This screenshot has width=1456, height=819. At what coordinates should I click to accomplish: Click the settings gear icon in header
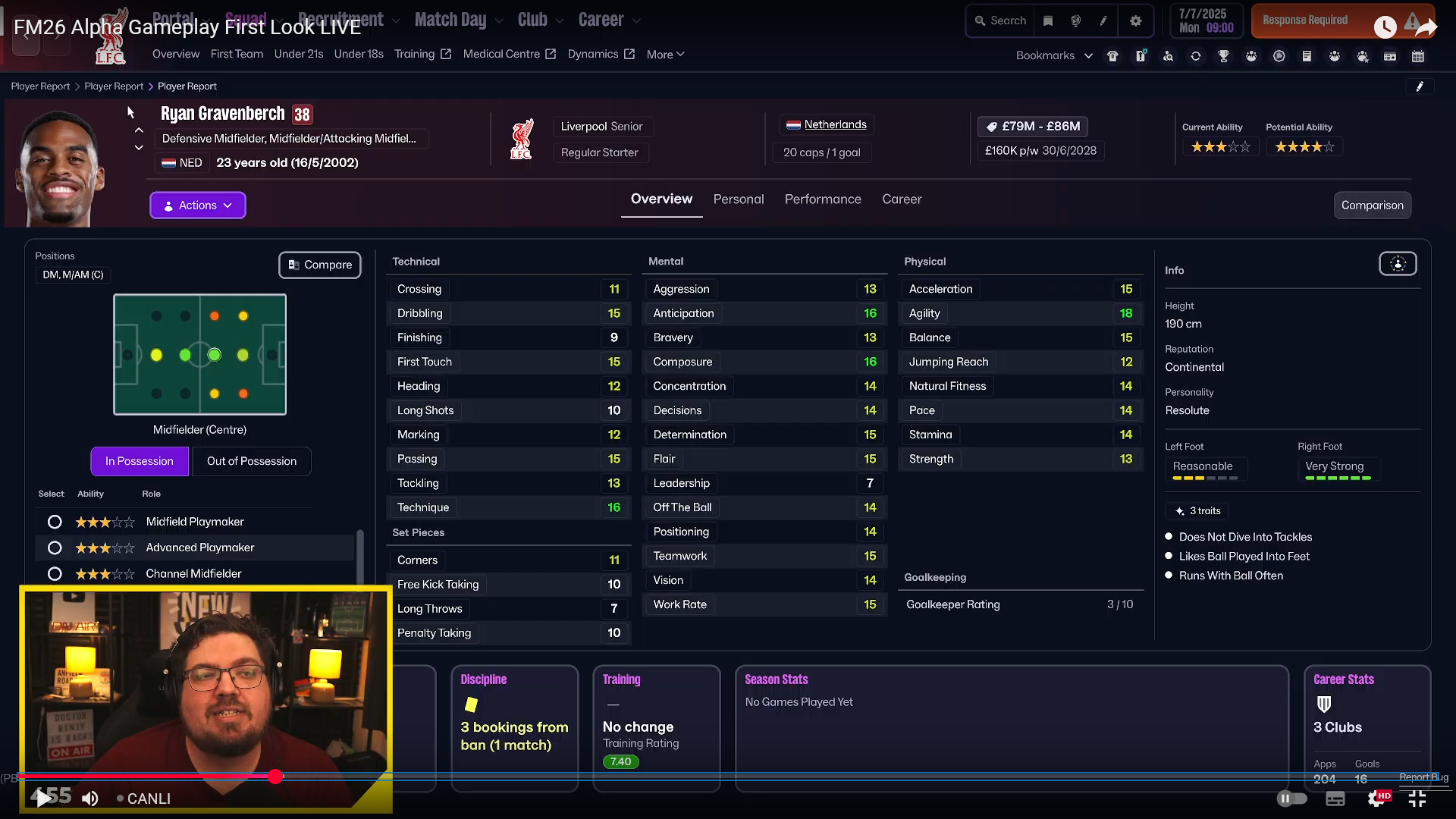pos(1135,21)
